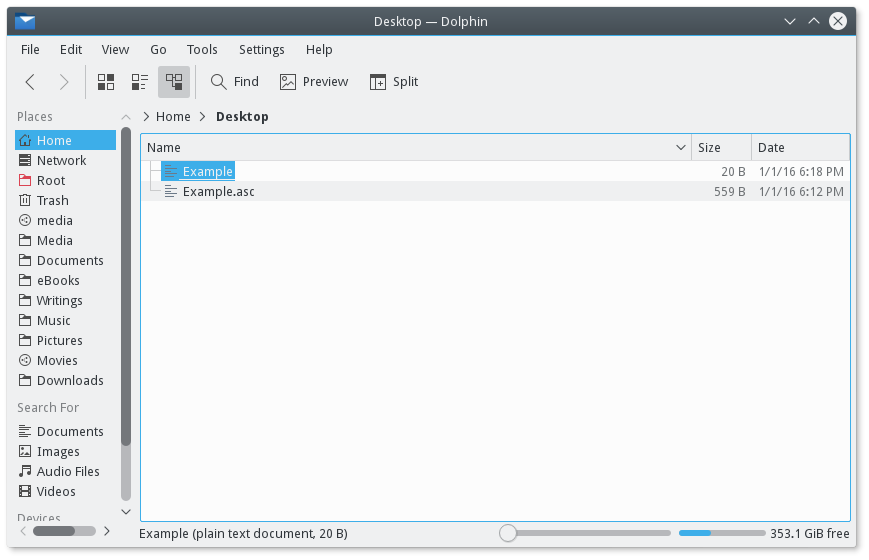Open the Tools menu
The image size is (869, 560).
point(202,49)
